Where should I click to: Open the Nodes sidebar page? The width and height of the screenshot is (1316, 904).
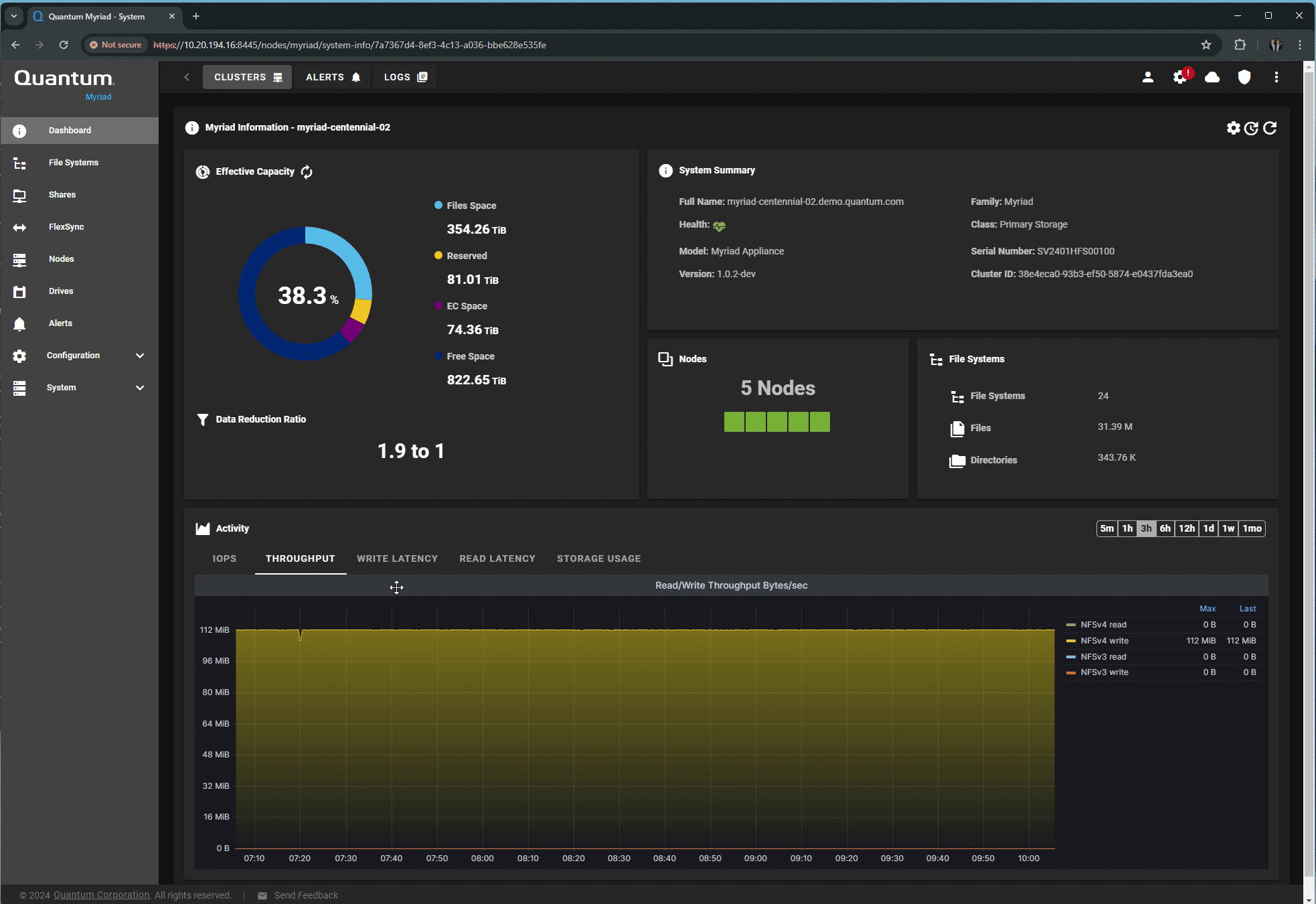coord(79,259)
